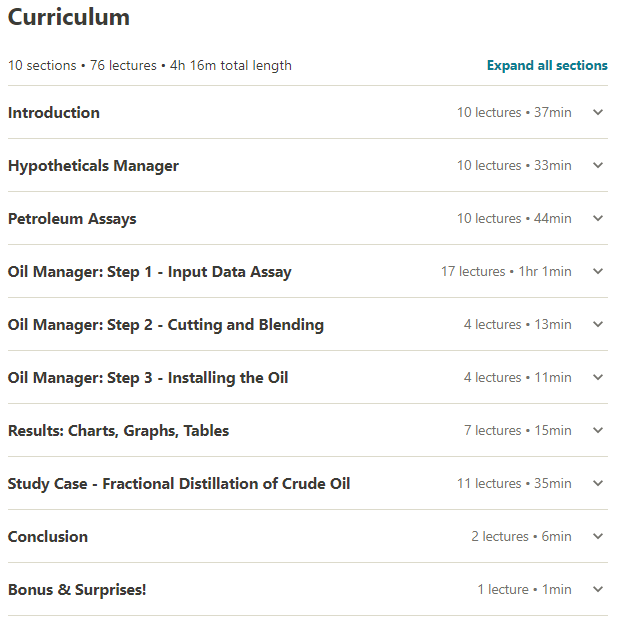Open the Petroleum Assays section title
This screenshot has width=621, height=623.
click(72, 219)
